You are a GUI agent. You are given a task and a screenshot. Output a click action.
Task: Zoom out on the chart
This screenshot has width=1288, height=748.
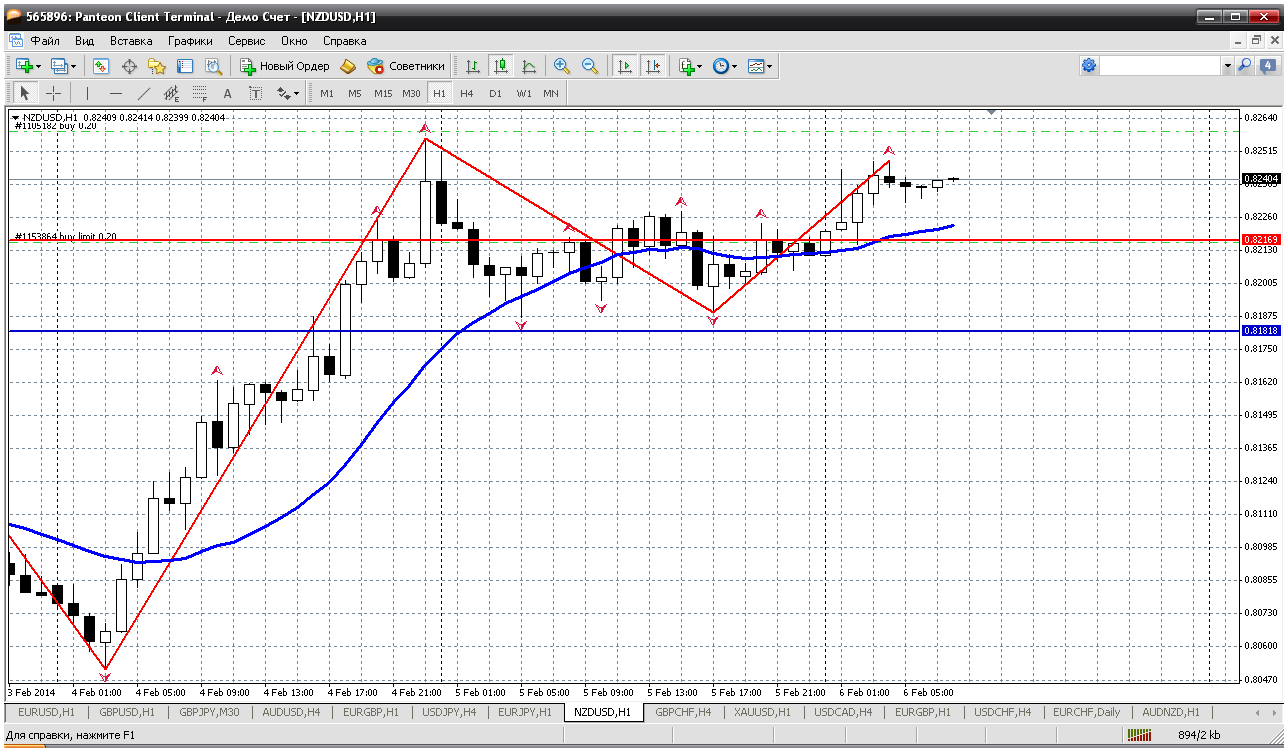[590, 66]
